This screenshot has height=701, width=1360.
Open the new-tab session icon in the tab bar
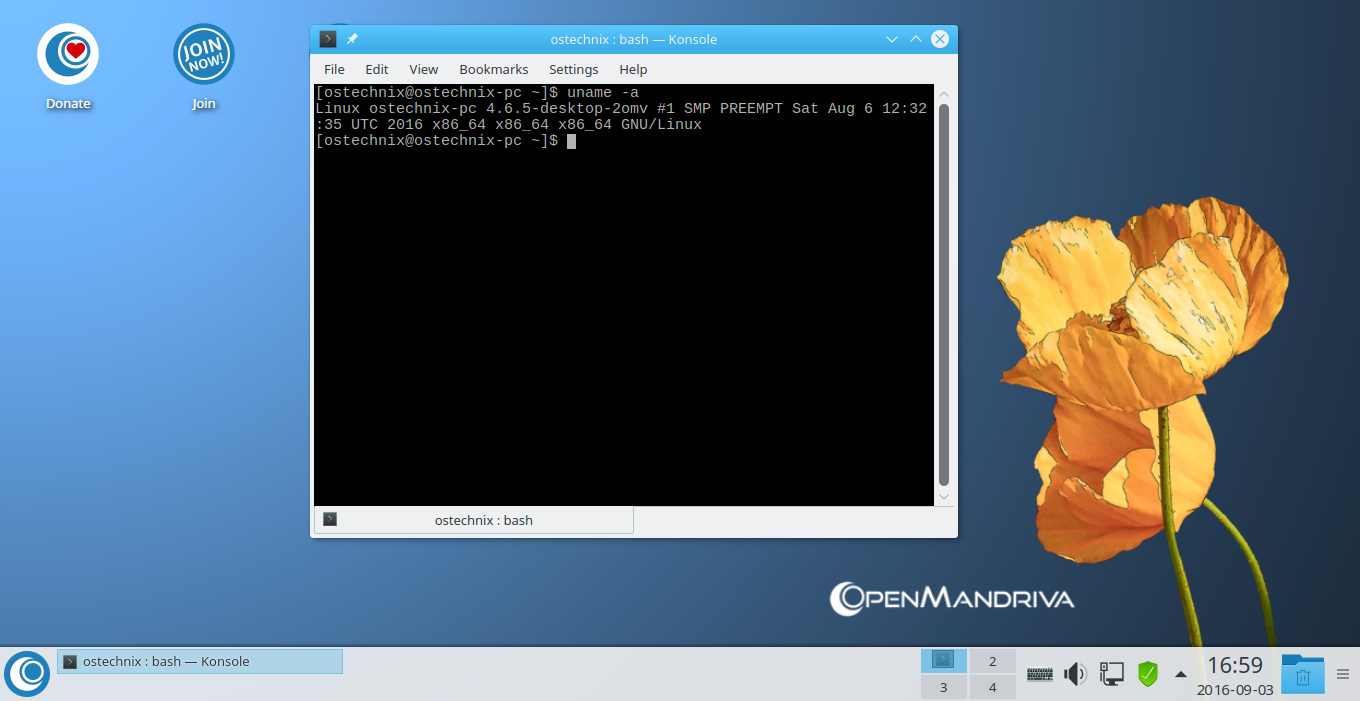click(x=329, y=519)
